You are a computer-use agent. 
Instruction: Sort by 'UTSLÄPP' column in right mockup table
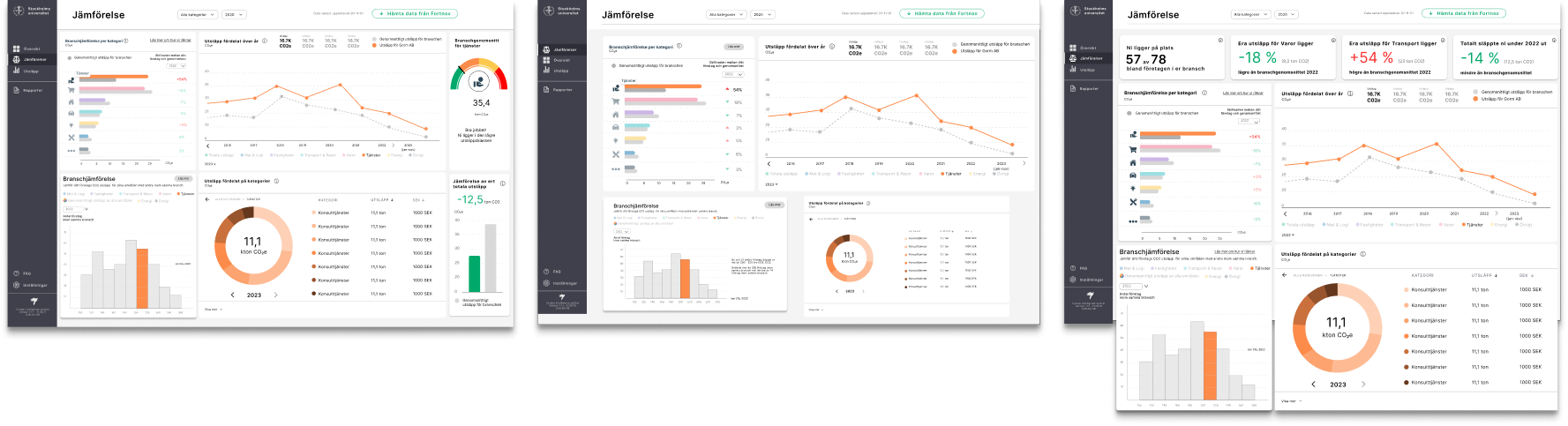(x=1484, y=275)
